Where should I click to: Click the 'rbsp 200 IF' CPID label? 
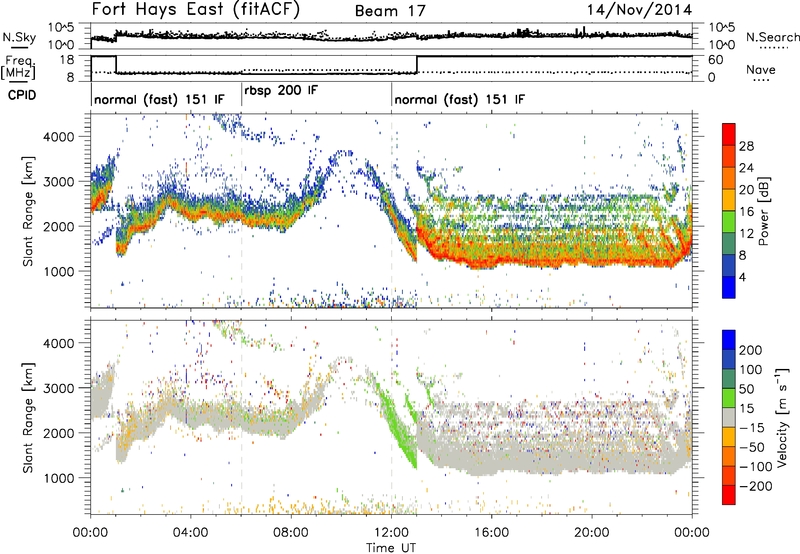tap(281, 91)
